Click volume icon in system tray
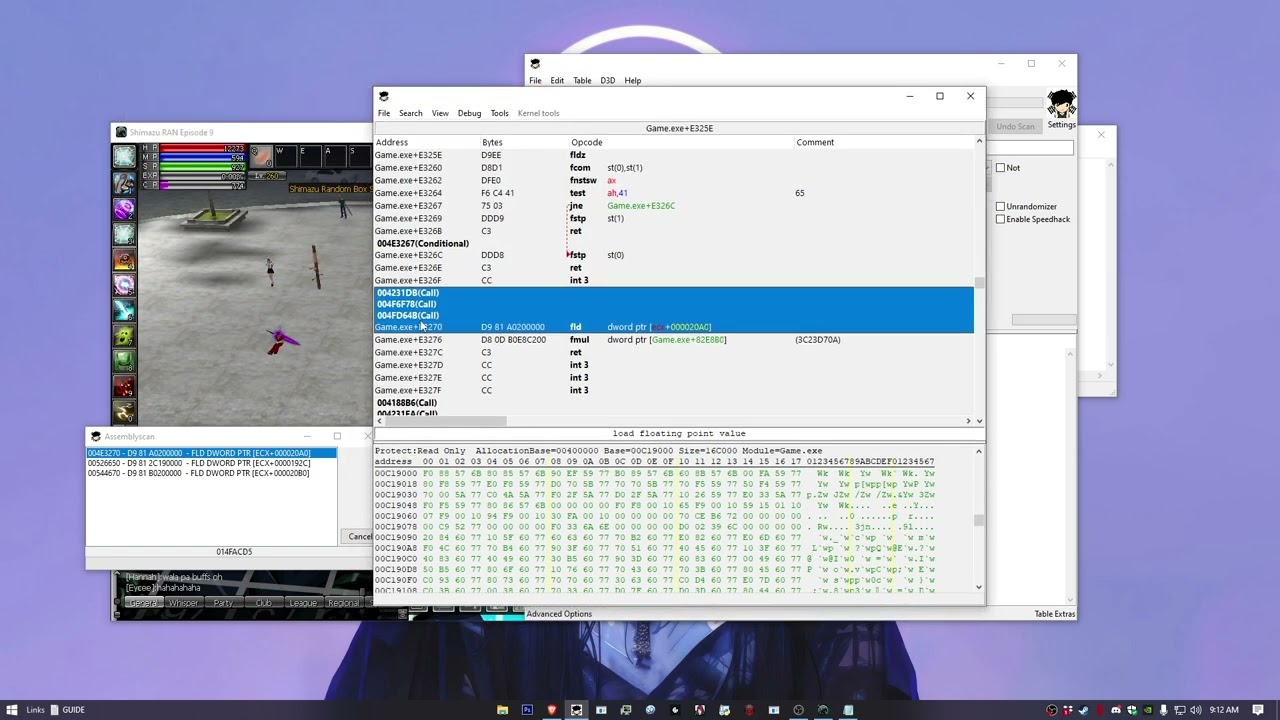The image size is (1280, 720). pyautogui.click(x=1196, y=710)
